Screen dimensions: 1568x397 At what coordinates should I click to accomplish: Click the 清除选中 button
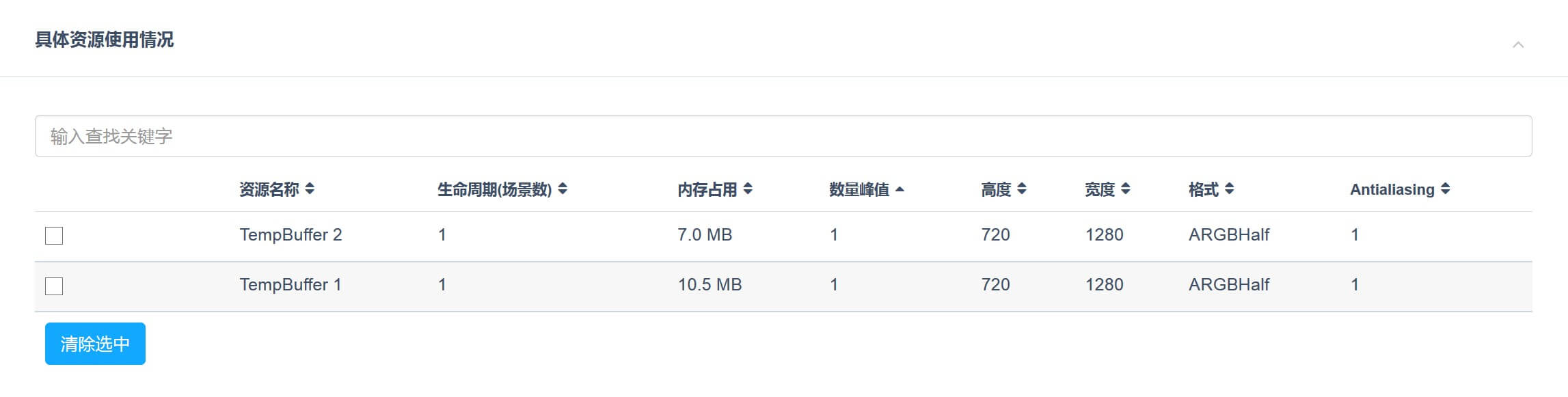pos(95,344)
